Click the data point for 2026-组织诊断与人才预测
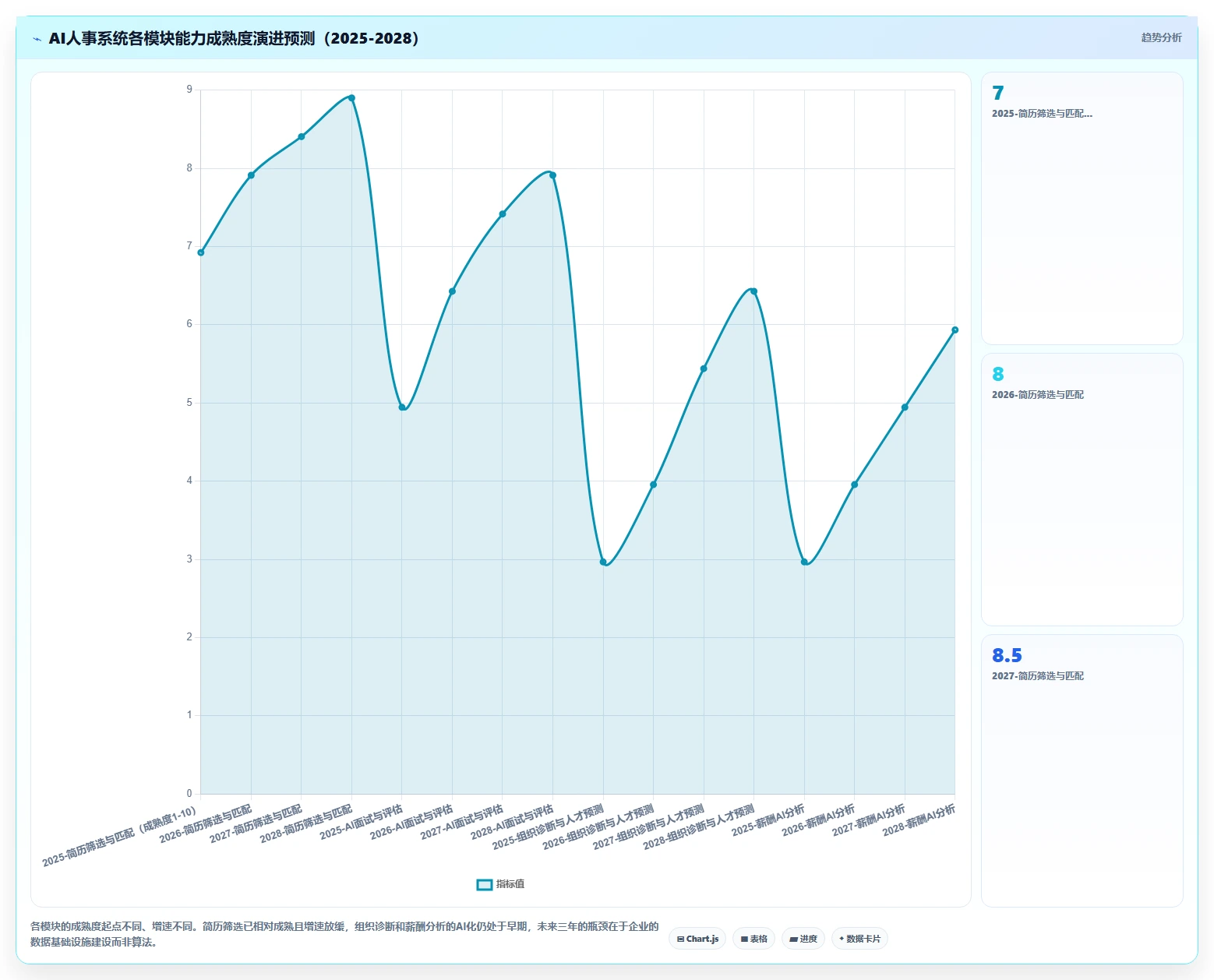 pyautogui.click(x=653, y=485)
